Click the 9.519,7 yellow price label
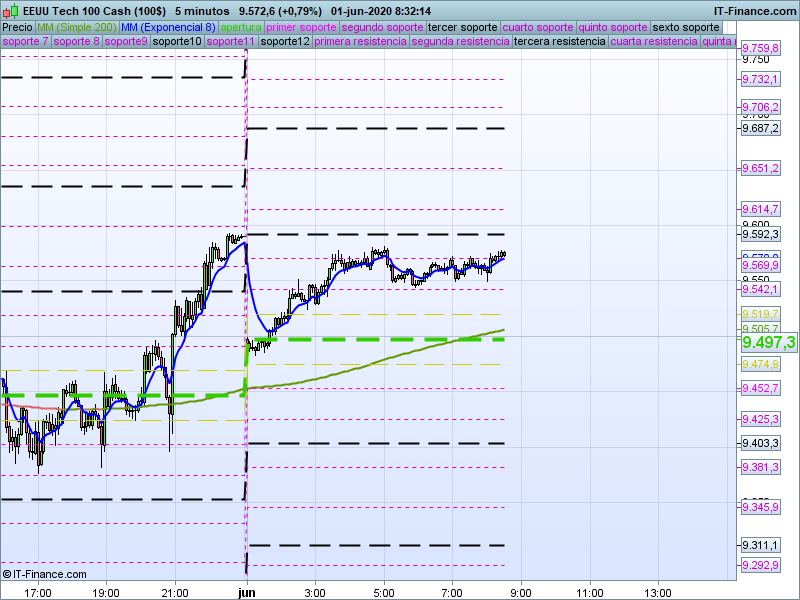This screenshot has width=800, height=600. [x=760, y=314]
